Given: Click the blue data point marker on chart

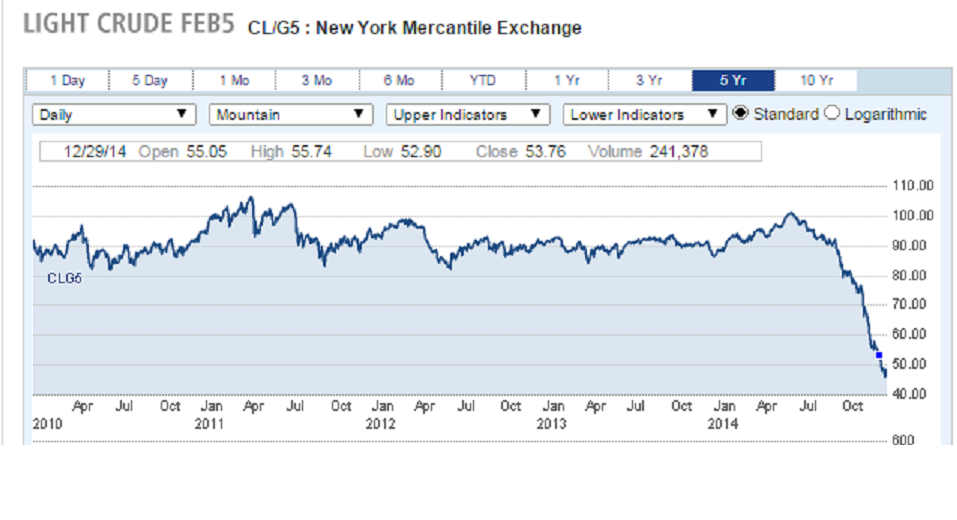Looking at the screenshot, I should click(879, 354).
